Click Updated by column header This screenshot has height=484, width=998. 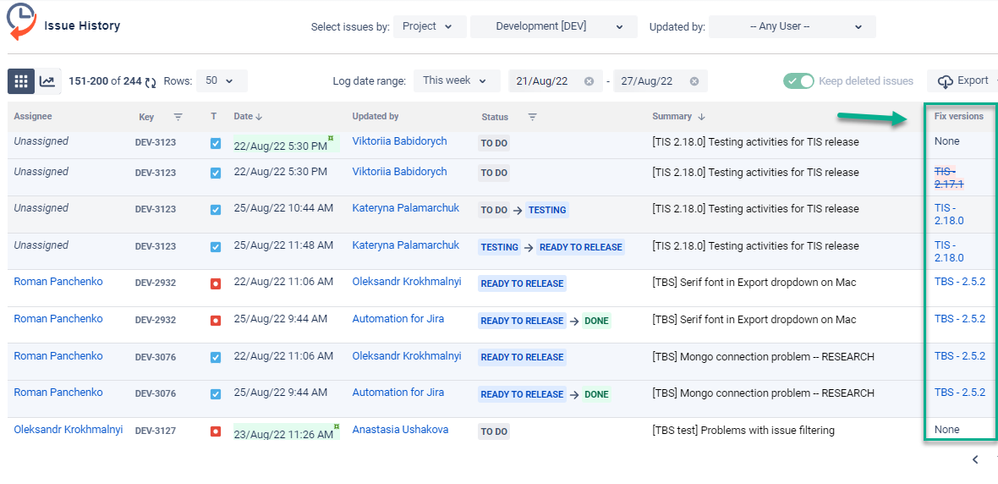tap(376, 117)
